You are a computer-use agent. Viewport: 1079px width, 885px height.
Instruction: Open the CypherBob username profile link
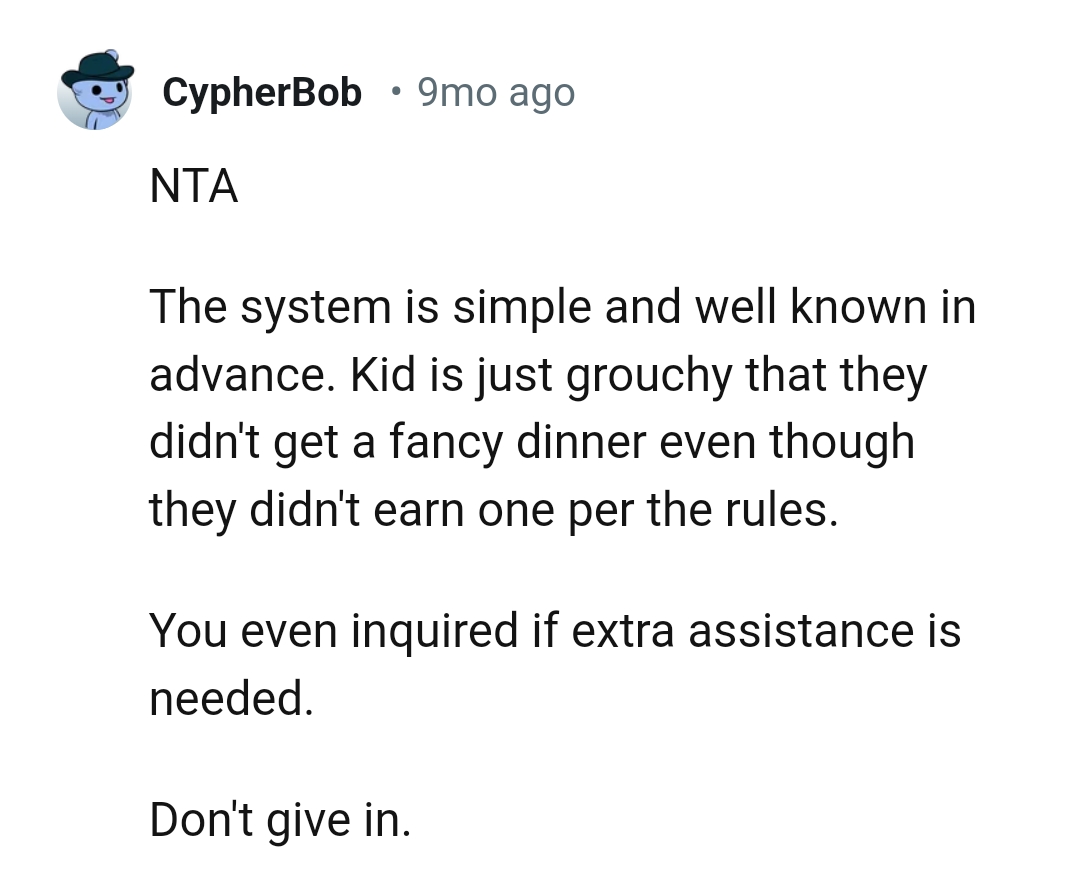(261, 93)
